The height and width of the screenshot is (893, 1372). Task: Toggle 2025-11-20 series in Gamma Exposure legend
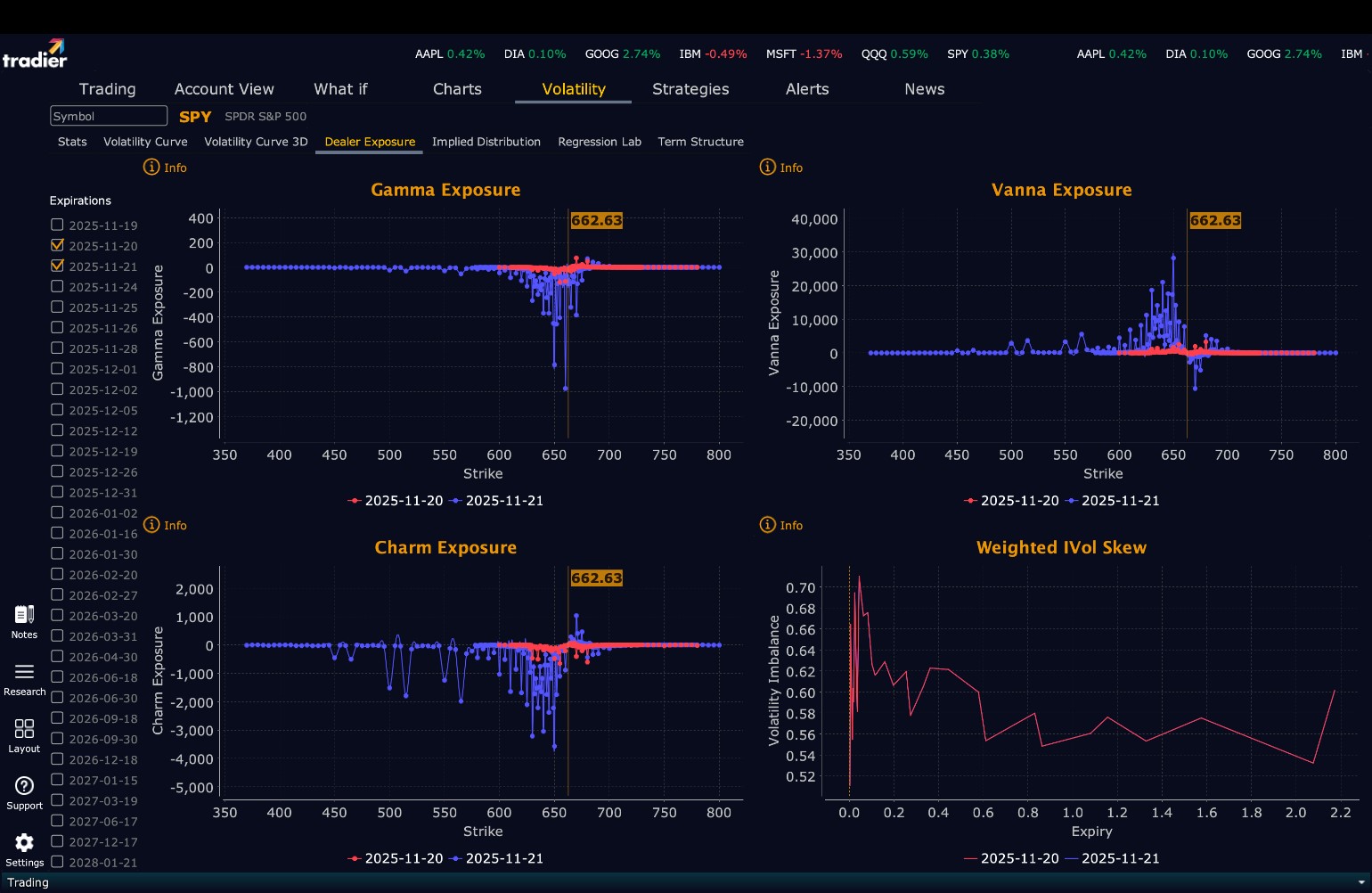(396, 501)
